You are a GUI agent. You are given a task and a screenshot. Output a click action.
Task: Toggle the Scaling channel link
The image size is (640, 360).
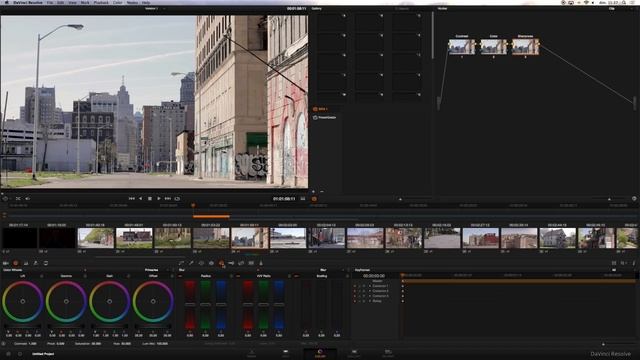(297, 276)
